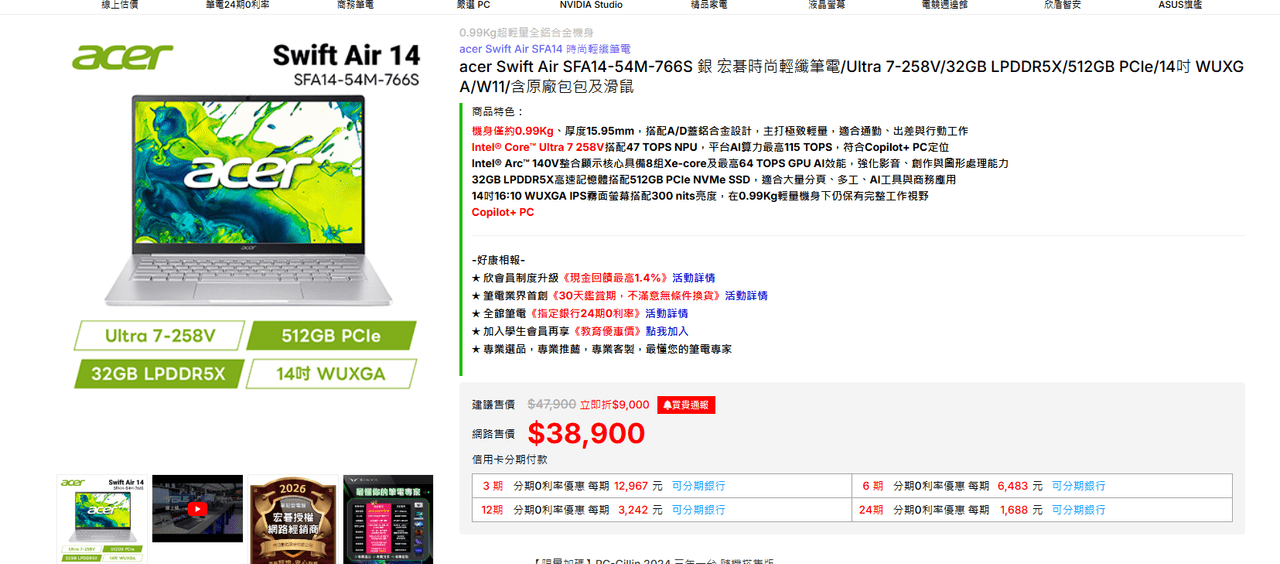Select the 線上估價 menu item
Screen dimensions: 1280x564
click(120, 5)
